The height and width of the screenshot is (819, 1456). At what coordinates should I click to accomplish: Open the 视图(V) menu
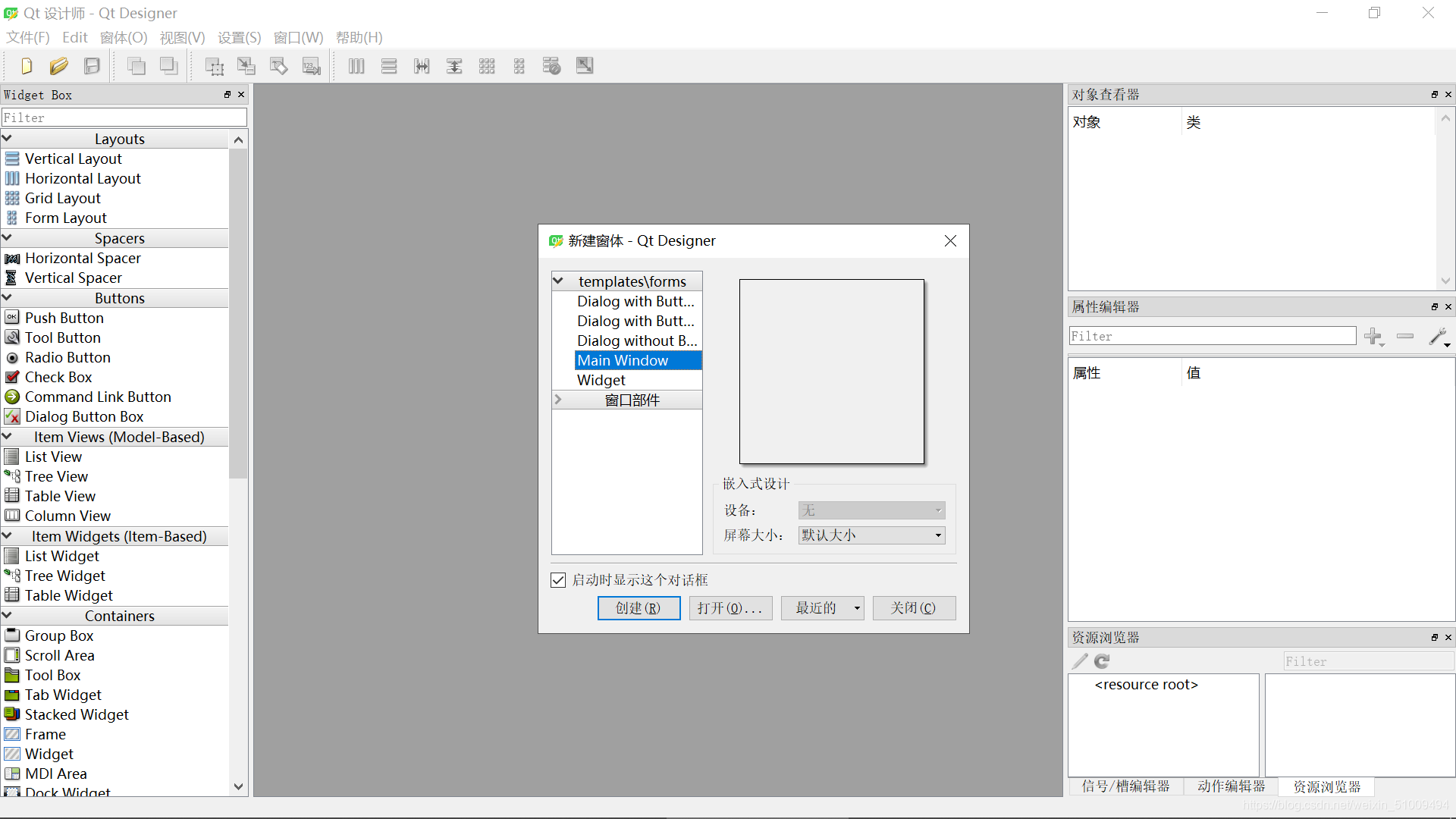[x=182, y=38]
